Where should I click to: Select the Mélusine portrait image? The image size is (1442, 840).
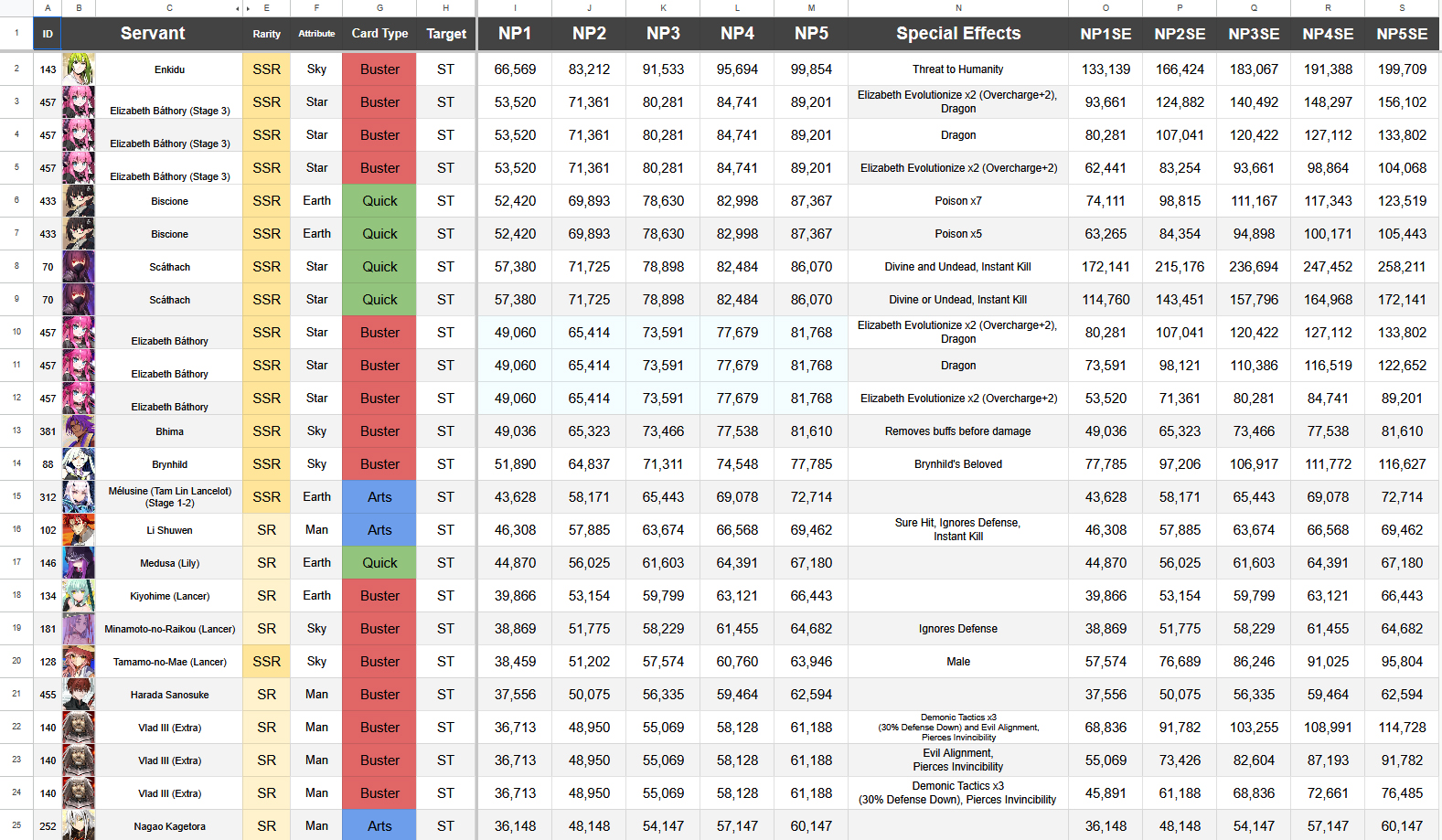(x=79, y=497)
